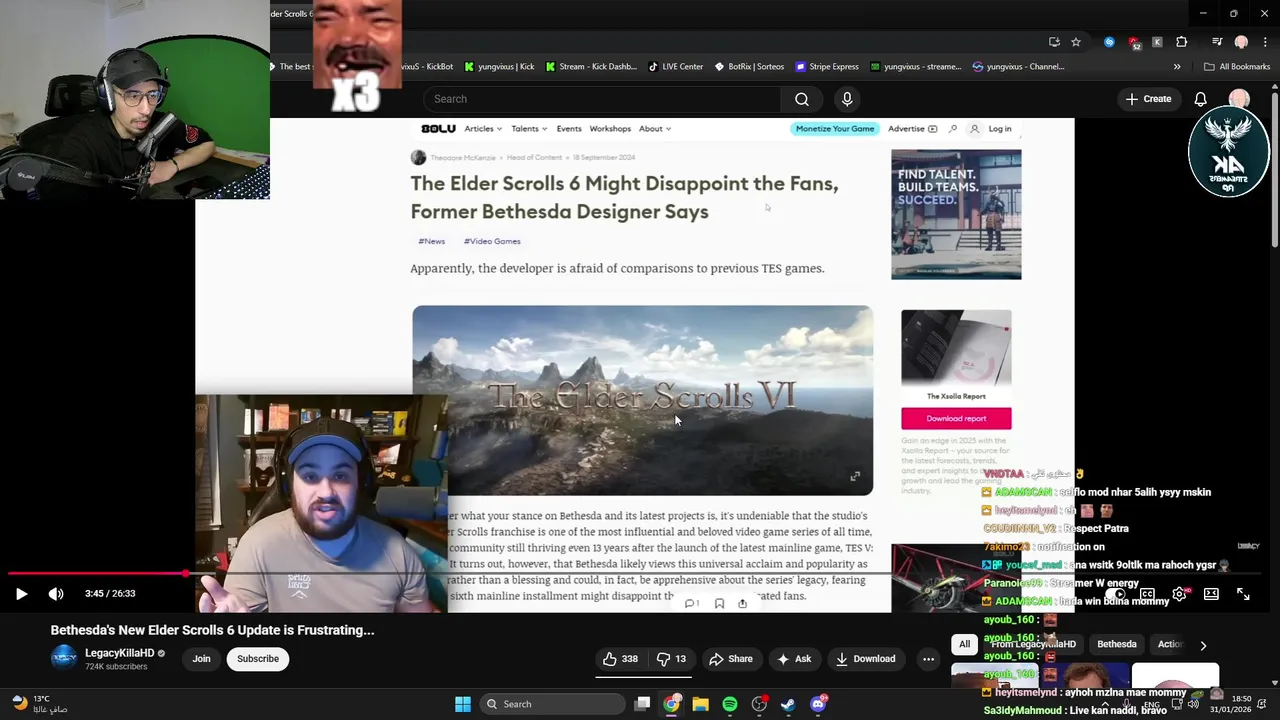Expand the About menu on the 80LV page

tap(655, 129)
